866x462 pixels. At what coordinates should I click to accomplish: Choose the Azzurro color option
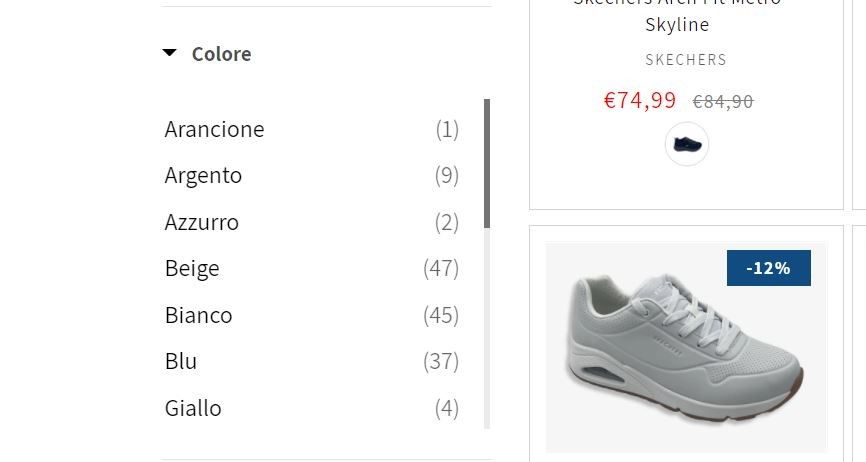tap(311, 222)
